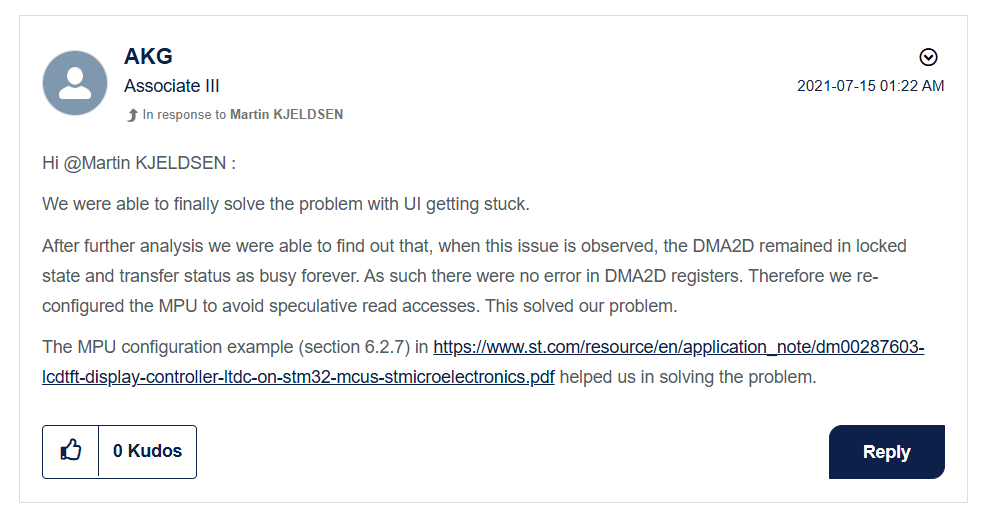Open Martin KJELDSEN's parent post link
The image size is (1000, 514).
pyautogui.click(x=286, y=115)
